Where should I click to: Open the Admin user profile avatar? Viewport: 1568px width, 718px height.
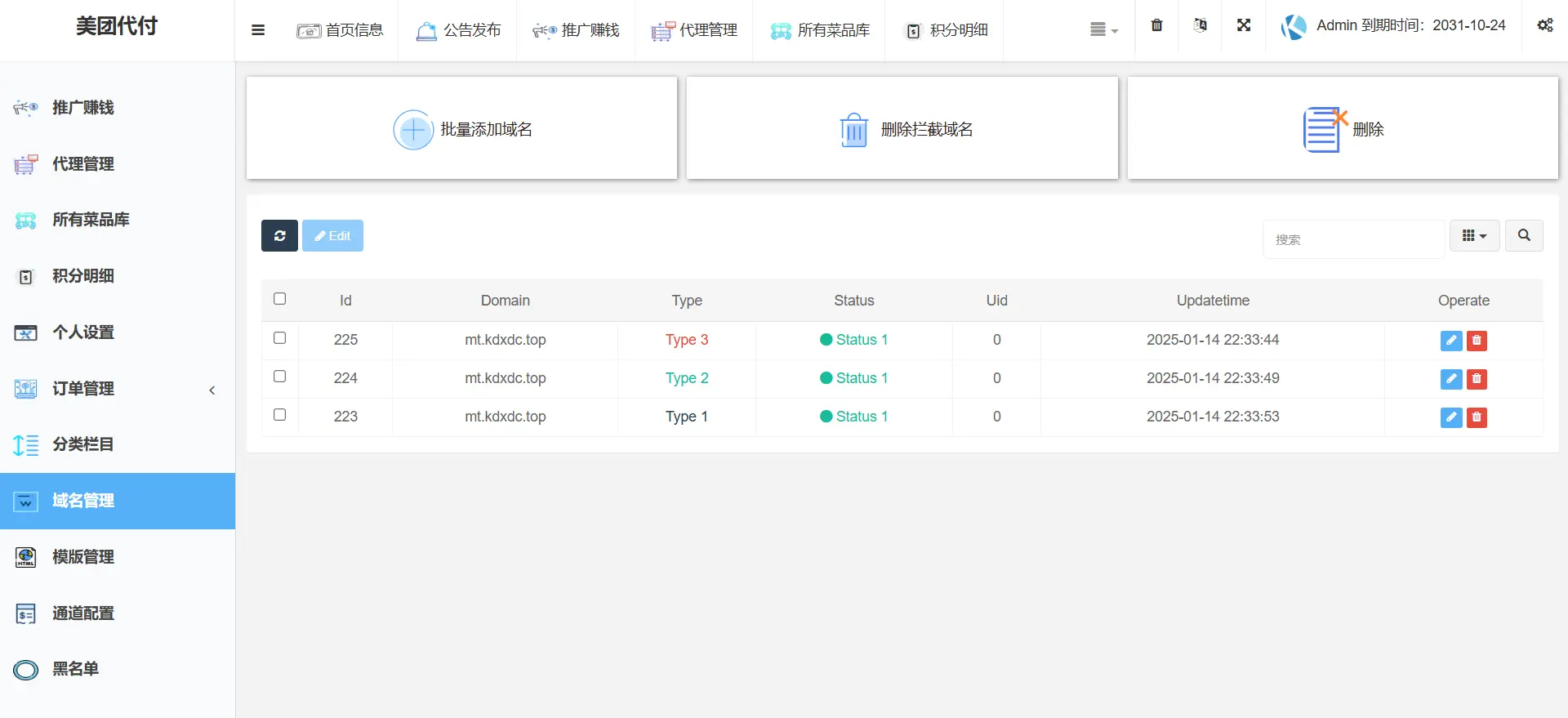[x=1294, y=27]
